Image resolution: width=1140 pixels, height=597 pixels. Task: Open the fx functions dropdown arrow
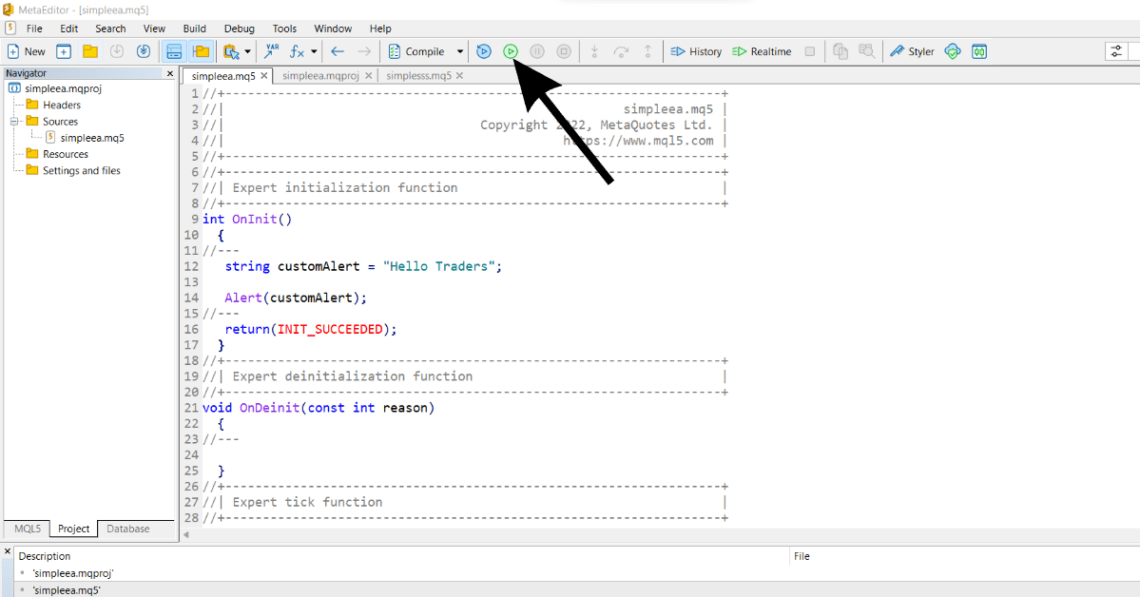coord(314,51)
